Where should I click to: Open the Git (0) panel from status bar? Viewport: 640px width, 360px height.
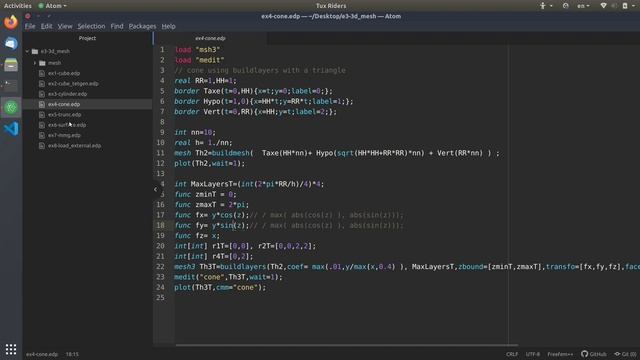(x=625, y=354)
